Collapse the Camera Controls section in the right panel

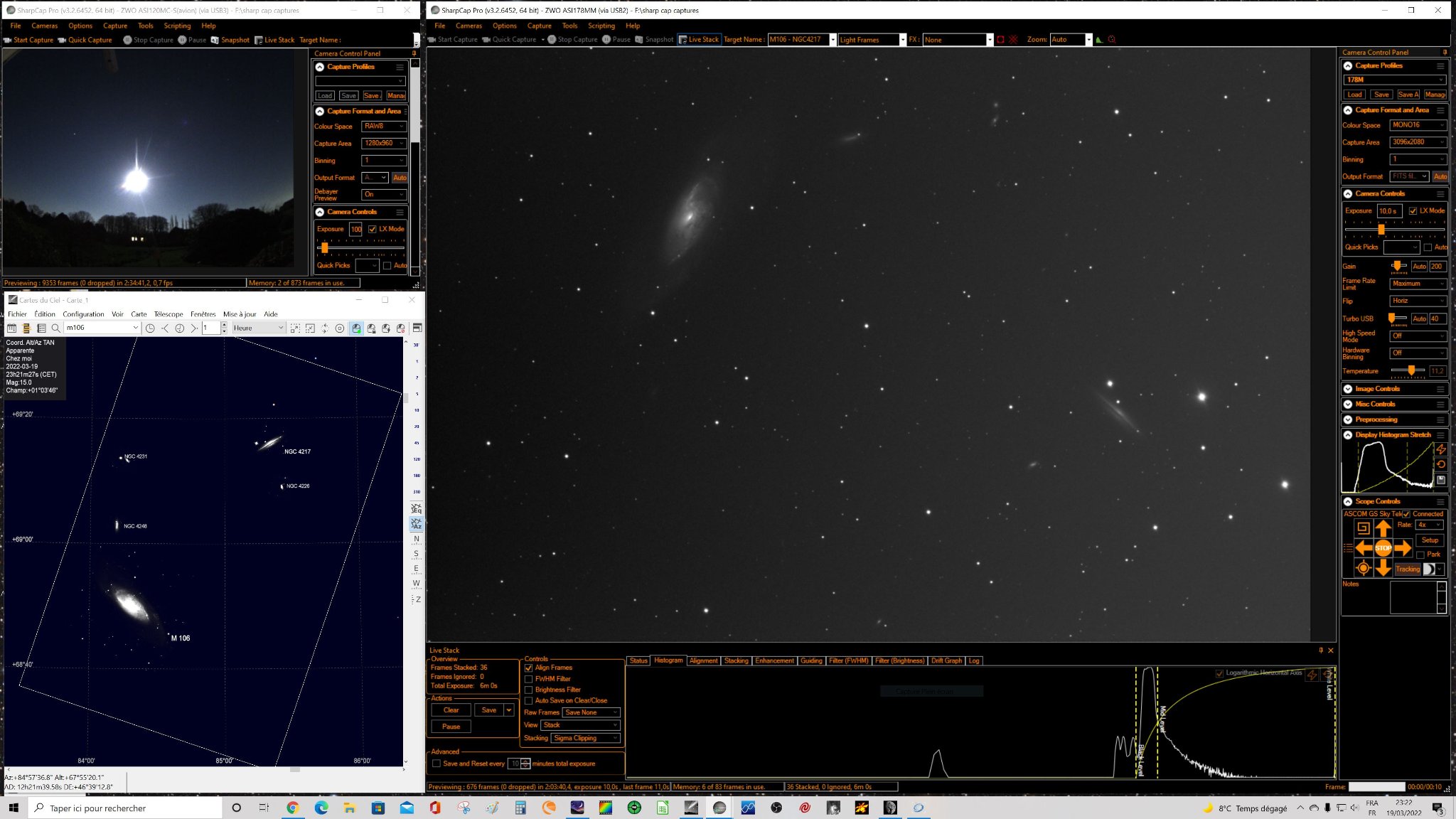[x=1348, y=193]
